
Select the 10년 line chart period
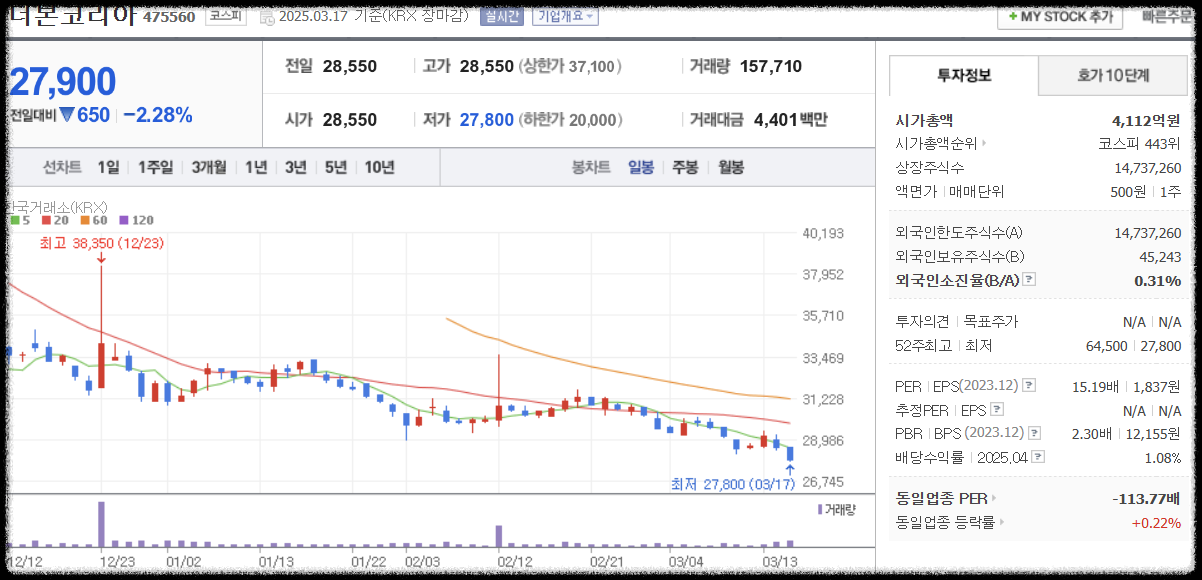tap(379, 167)
